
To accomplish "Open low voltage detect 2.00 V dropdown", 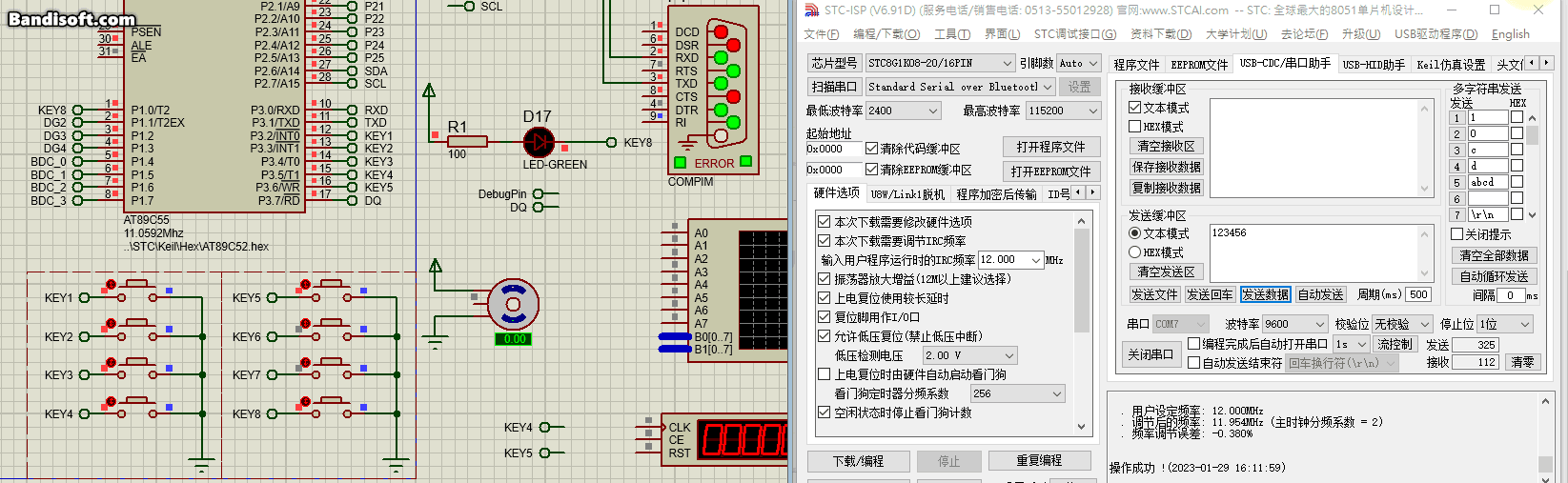I will [x=969, y=355].
